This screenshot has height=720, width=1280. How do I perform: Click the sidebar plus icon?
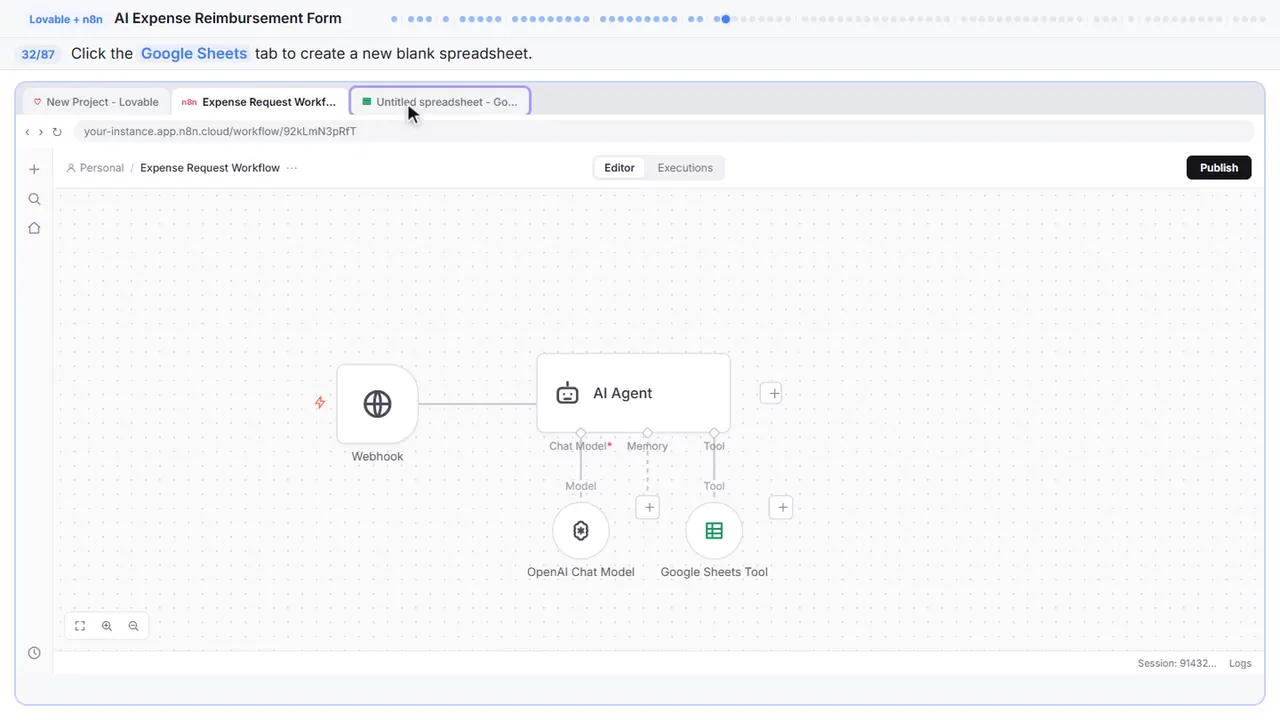[x=34, y=169]
